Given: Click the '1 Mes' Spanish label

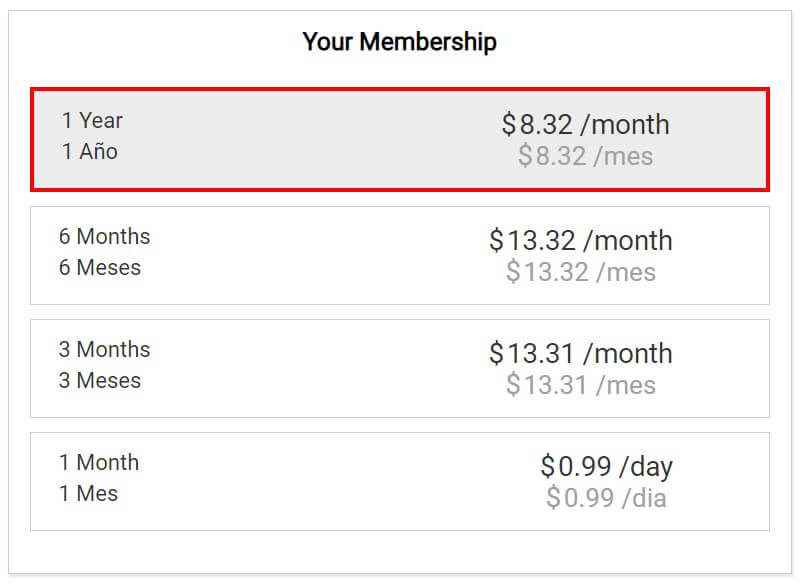Looking at the screenshot, I should tap(89, 494).
